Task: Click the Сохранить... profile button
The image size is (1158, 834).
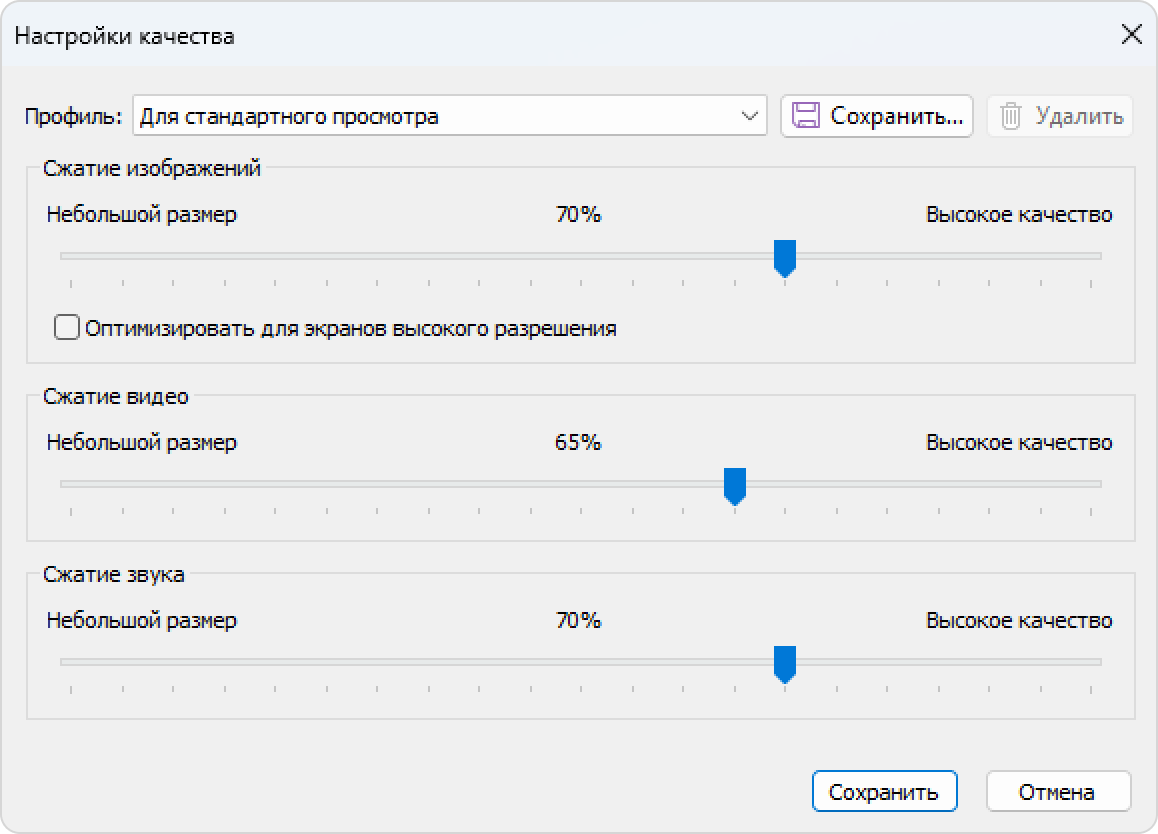Action: click(877, 116)
